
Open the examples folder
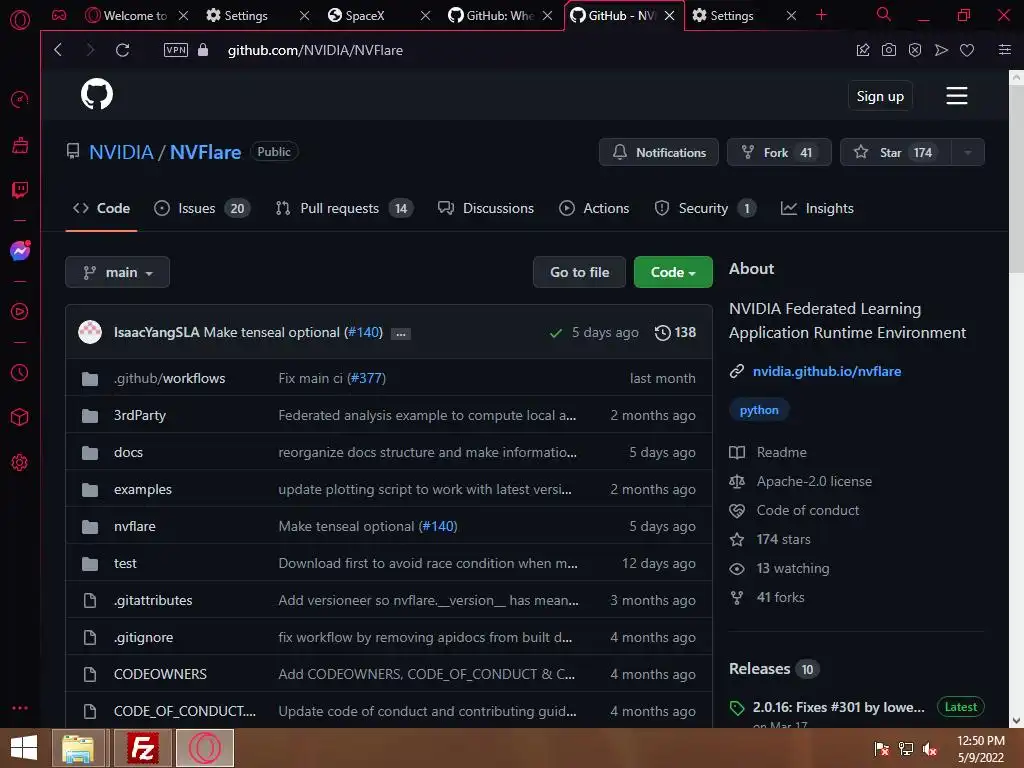pos(142,489)
